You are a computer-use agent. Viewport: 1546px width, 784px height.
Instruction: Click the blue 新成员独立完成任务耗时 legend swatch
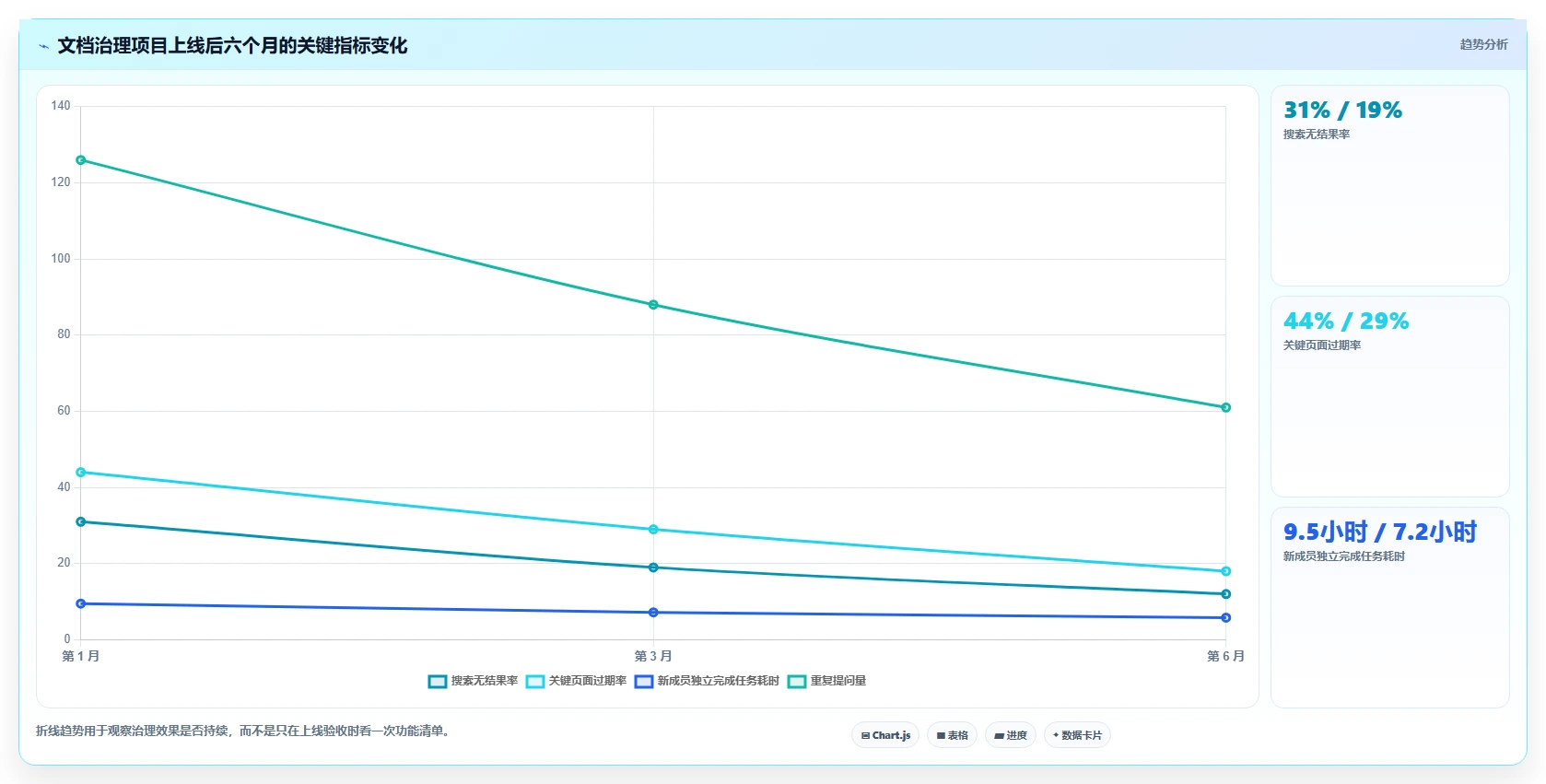tap(644, 682)
